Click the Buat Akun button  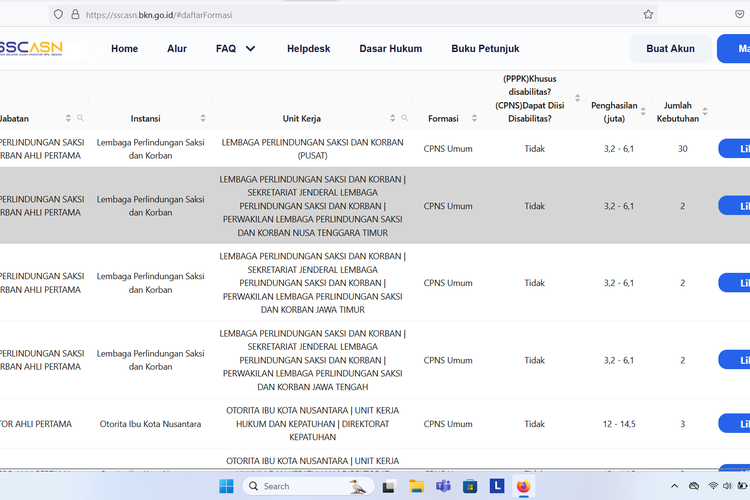pos(670,48)
